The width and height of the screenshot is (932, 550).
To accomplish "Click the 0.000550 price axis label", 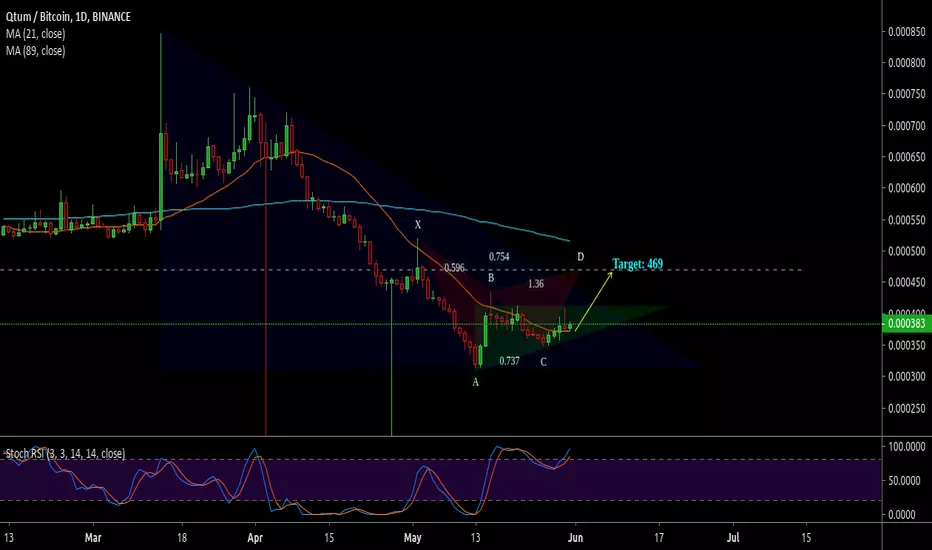I will (907, 219).
